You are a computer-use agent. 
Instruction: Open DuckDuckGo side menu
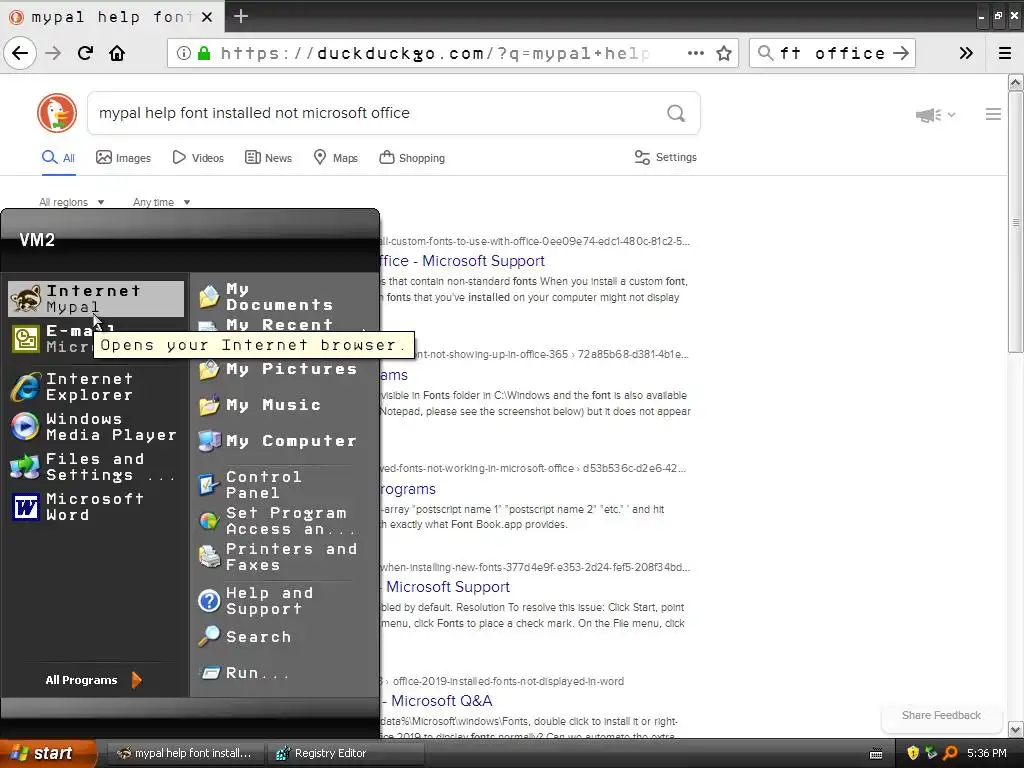tap(993, 114)
